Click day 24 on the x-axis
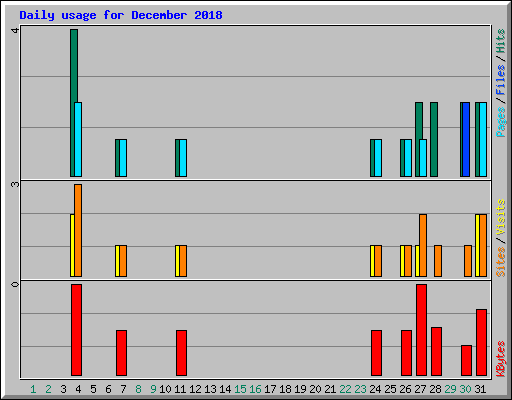512x400 pixels. 375,389
